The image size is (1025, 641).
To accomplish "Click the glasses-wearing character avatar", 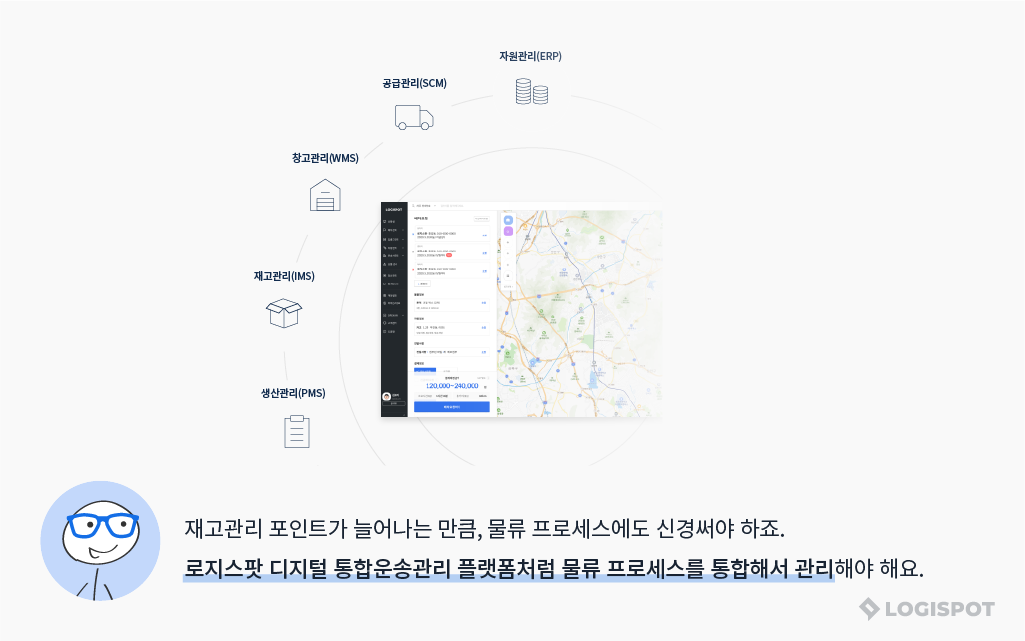I will [100, 541].
